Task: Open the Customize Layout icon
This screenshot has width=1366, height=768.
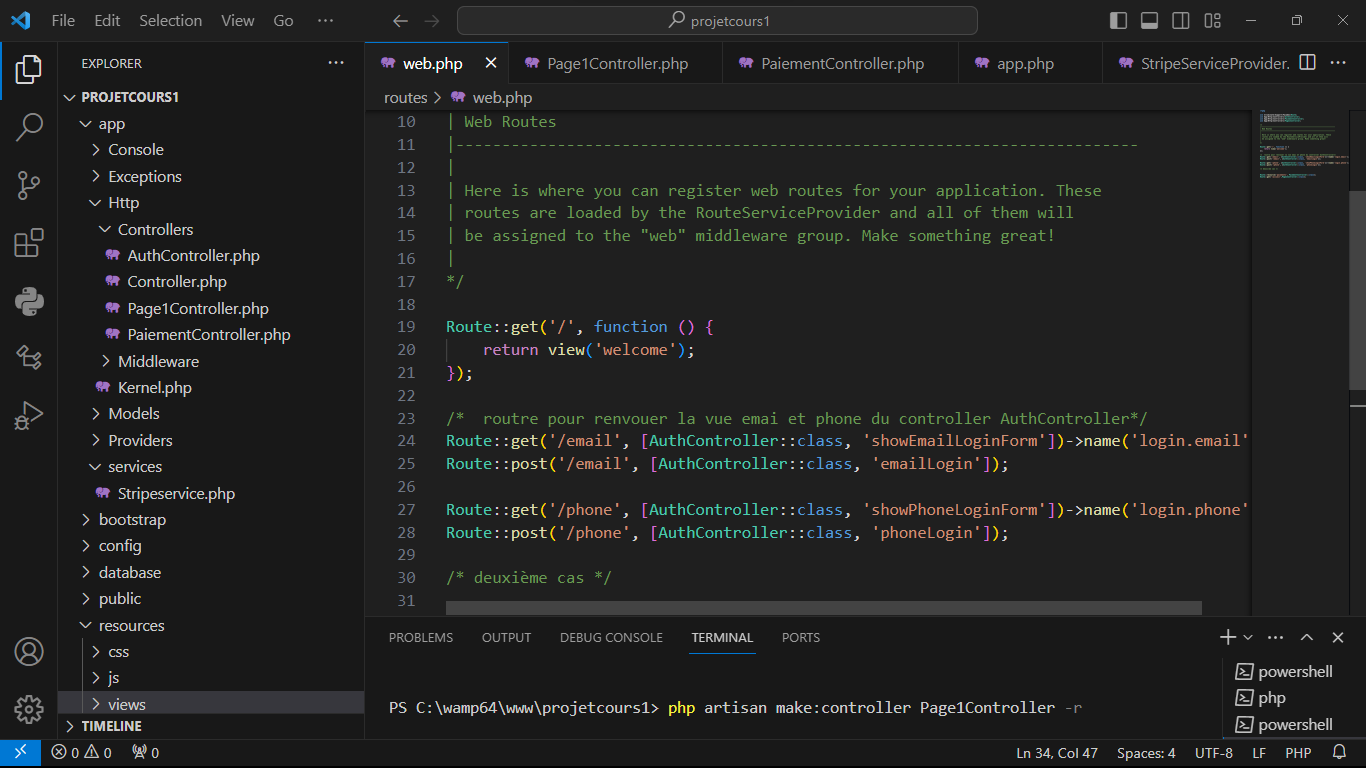Action: point(1213,21)
